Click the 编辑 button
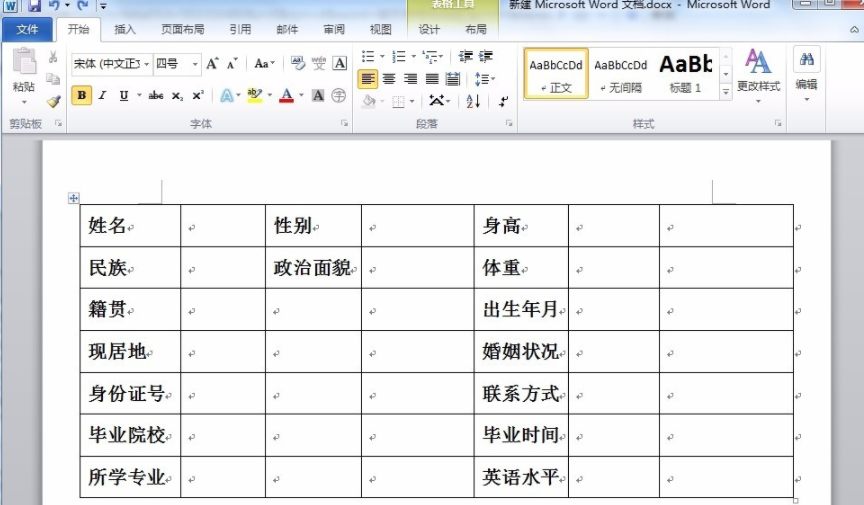This screenshot has width=864, height=505. [x=806, y=74]
